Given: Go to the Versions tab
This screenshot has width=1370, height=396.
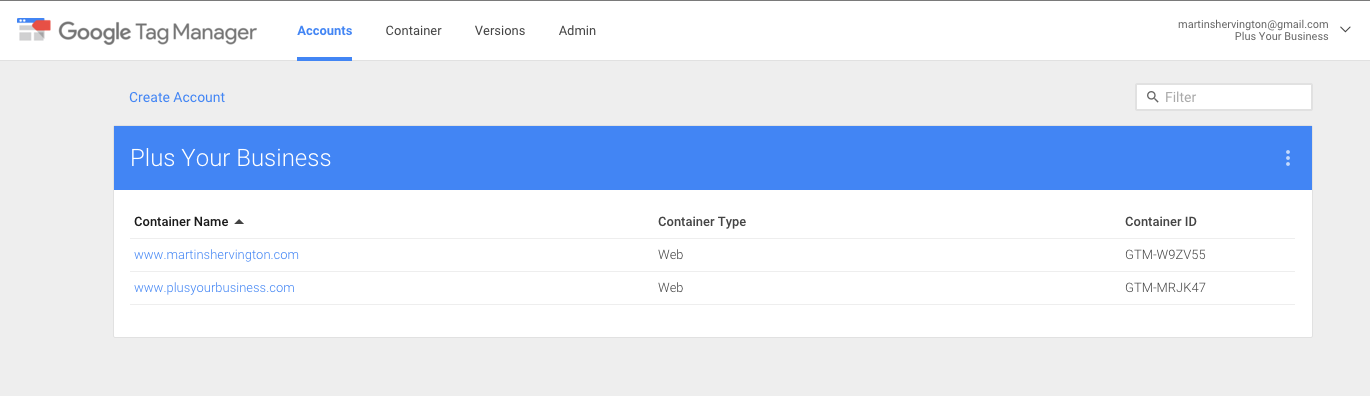Looking at the screenshot, I should [500, 31].
